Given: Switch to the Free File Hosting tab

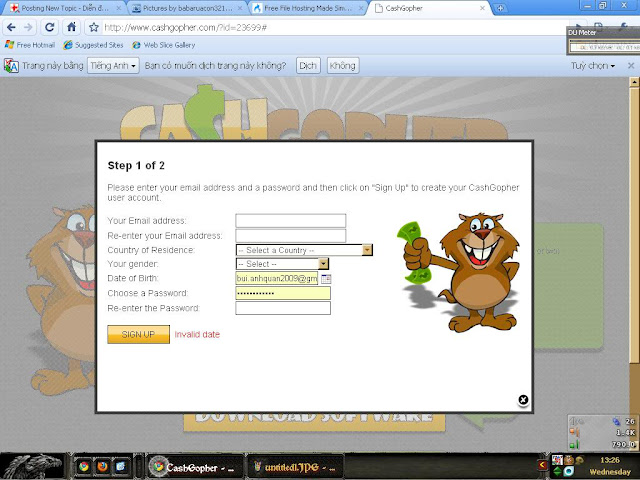Looking at the screenshot, I should pos(307,8).
